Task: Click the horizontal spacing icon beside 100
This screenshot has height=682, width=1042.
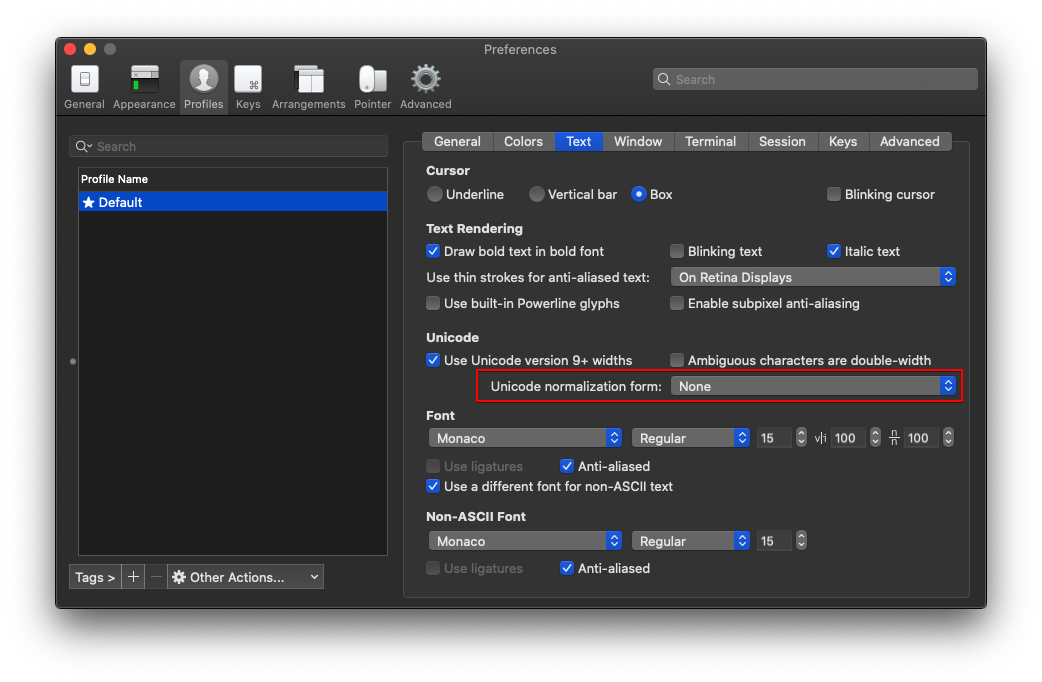Action: pos(820,438)
